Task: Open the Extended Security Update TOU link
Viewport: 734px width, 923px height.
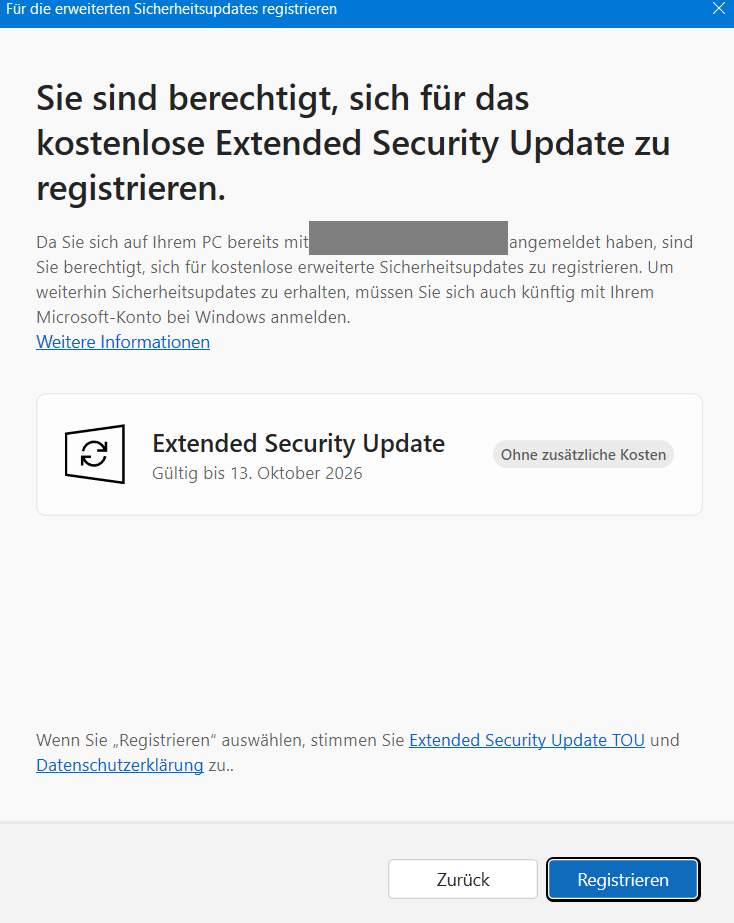Action: (x=527, y=740)
